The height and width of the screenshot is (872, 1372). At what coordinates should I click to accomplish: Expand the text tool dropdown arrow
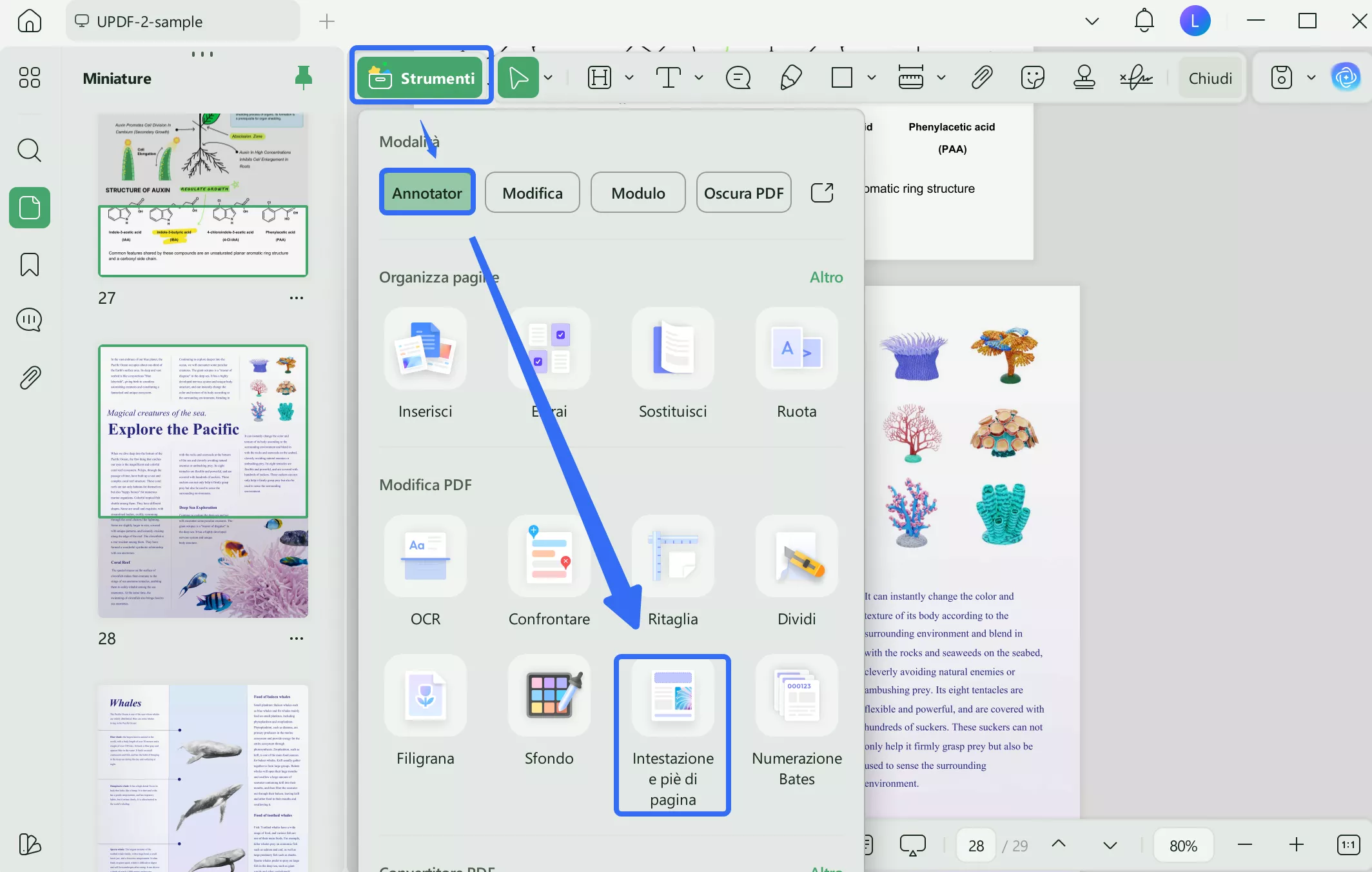pyautogui.click(x=699, y=78)
